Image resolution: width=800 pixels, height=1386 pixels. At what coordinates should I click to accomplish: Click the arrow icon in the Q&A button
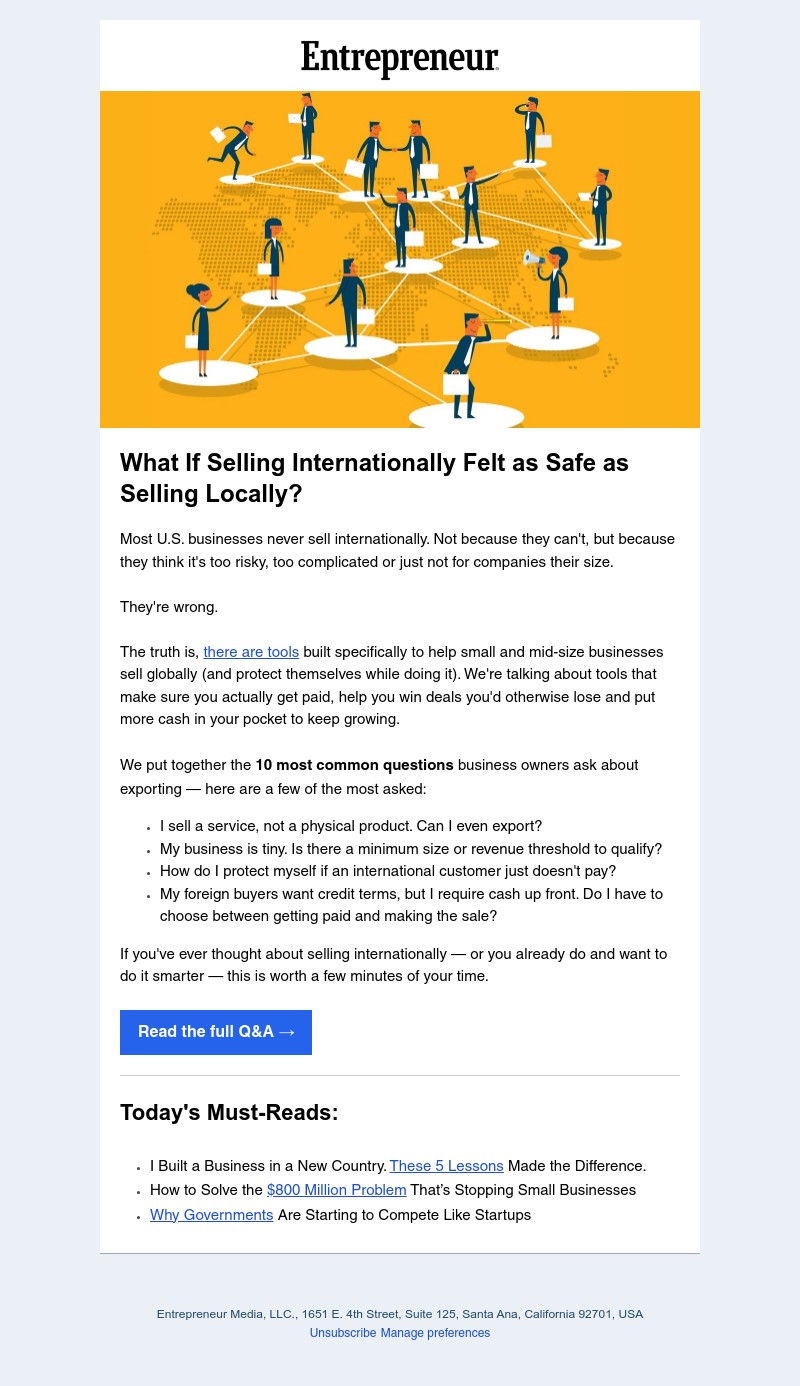tap(286, 1032)
